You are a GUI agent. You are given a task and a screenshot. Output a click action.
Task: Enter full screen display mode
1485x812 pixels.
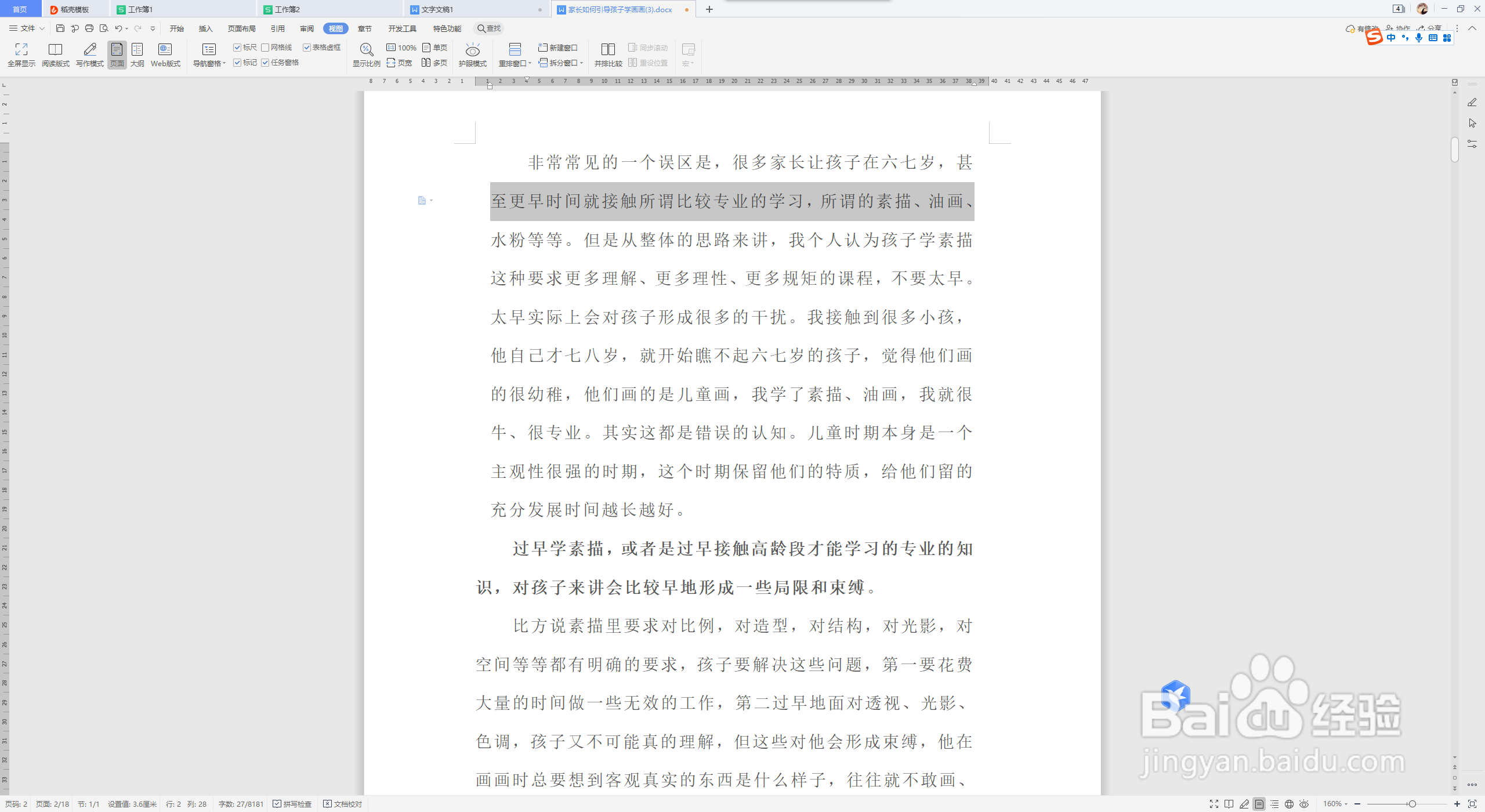pyautogui.click(x=21, y=55)
